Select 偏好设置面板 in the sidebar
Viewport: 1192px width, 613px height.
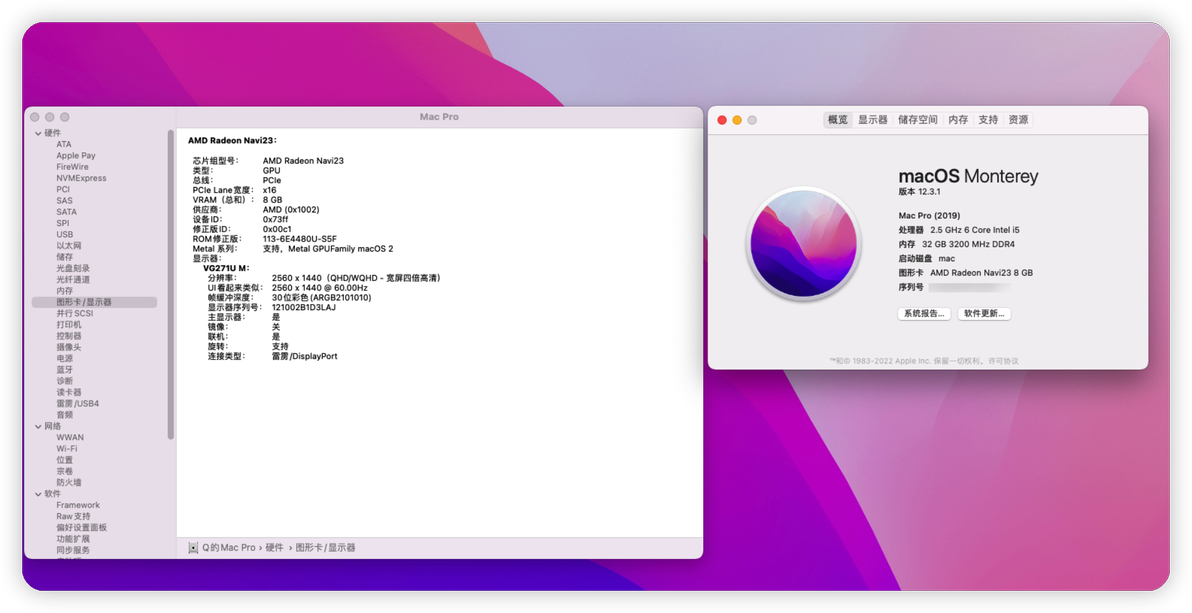[81, 528]
